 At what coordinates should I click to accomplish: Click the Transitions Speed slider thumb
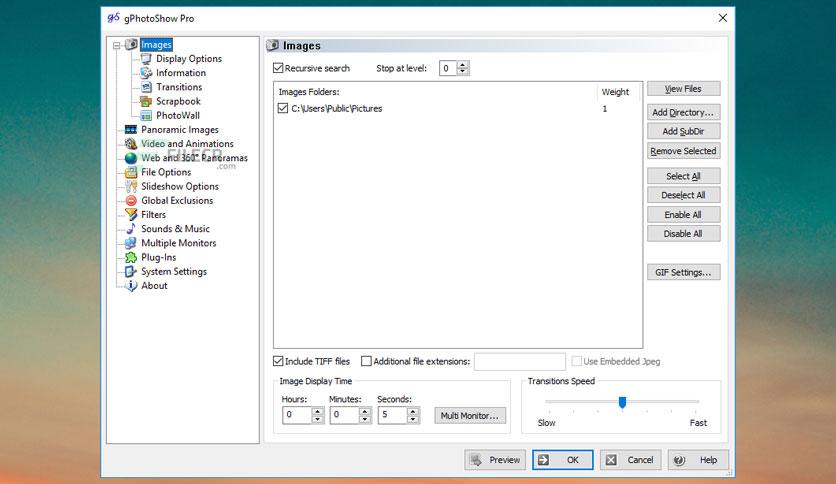coord(622,402)
